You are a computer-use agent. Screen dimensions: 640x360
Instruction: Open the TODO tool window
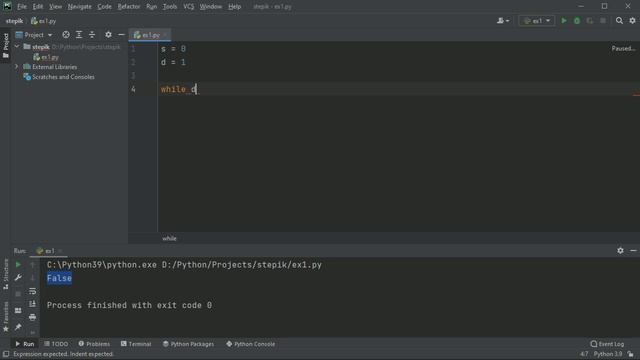point(56,344)
